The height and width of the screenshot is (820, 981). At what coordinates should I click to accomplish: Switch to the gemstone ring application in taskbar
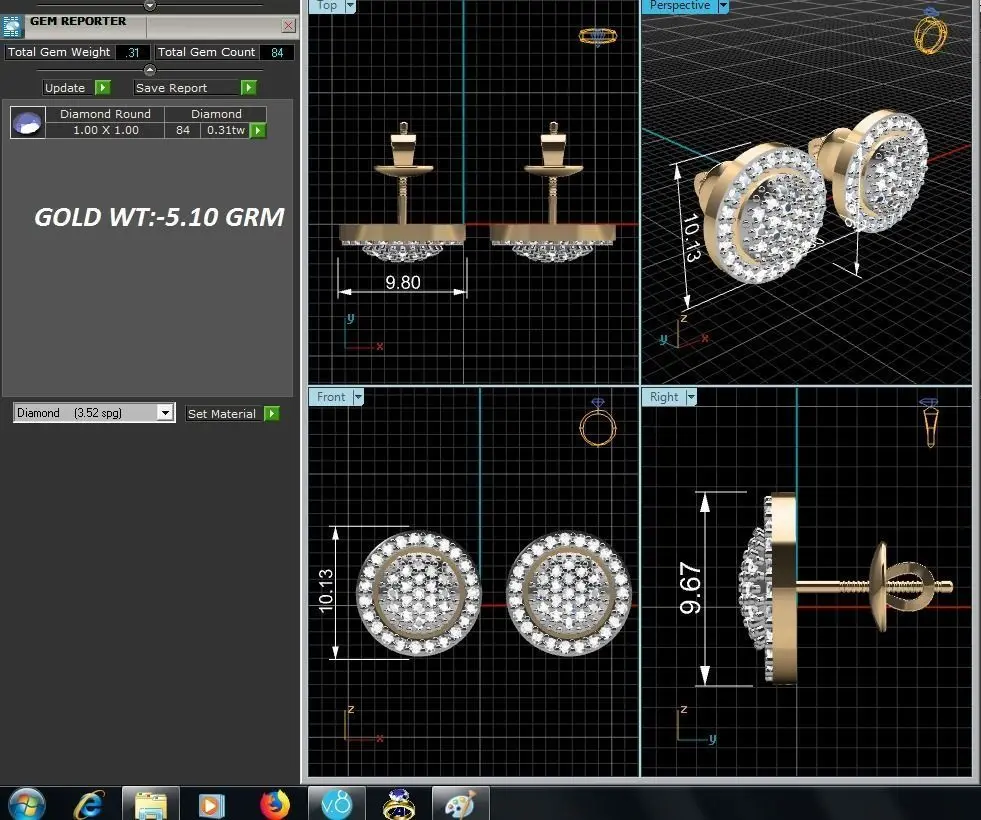[x=398, y=804]
